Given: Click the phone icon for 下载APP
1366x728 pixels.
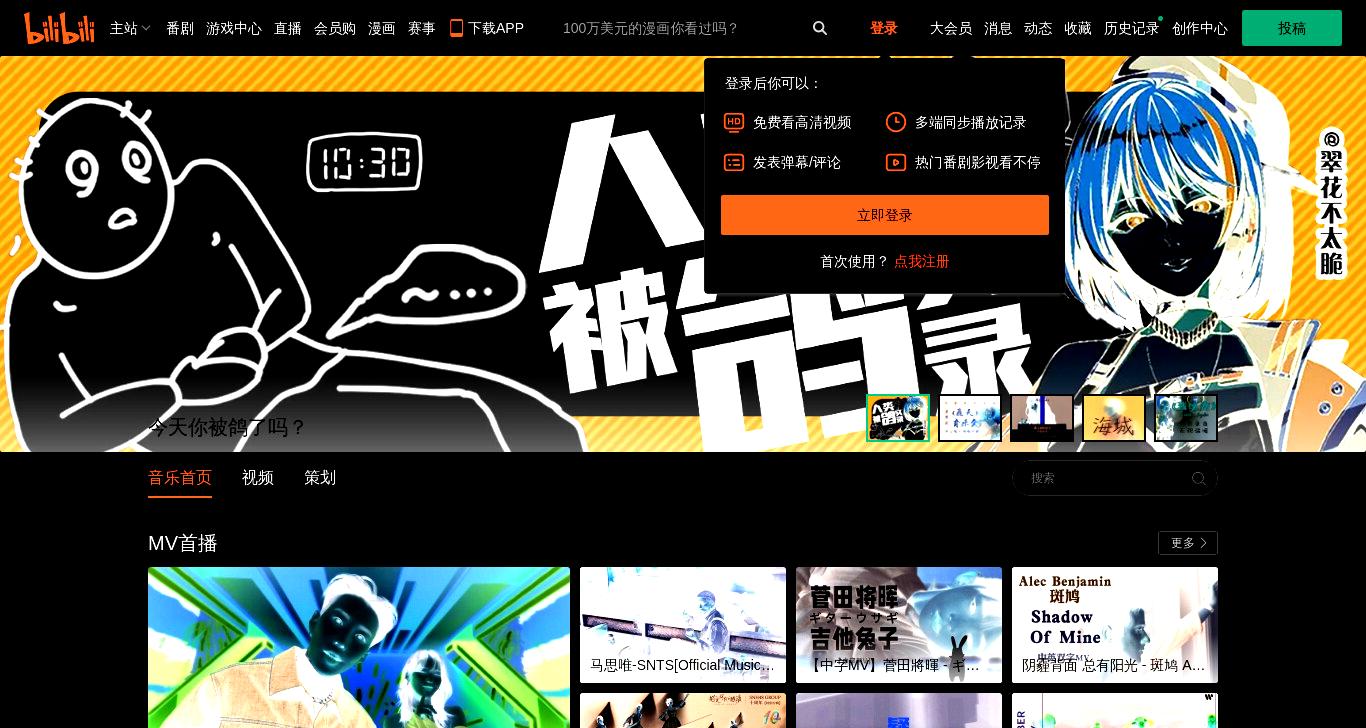Looking at the screenshot, I should 456,28.
